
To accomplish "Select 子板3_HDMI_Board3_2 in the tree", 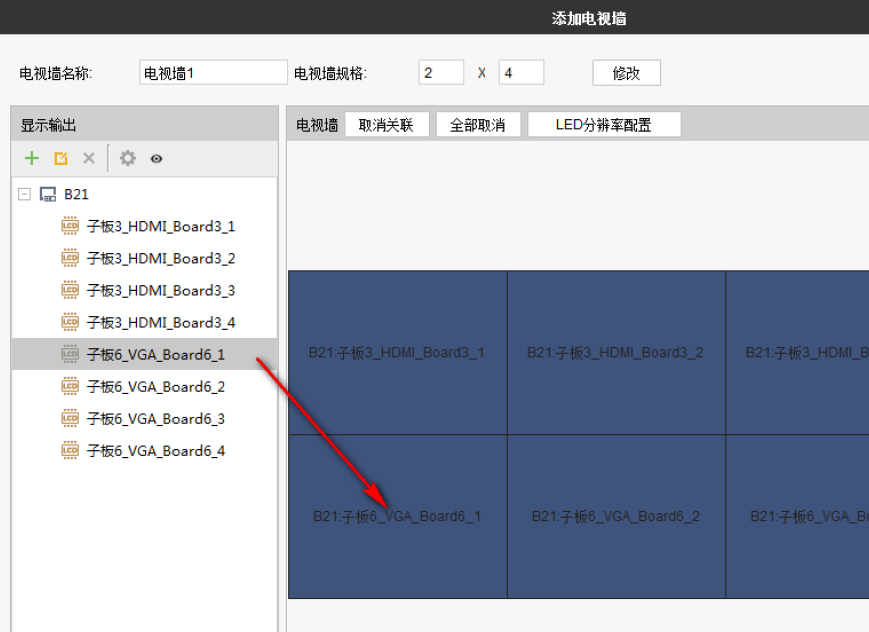I will coord(160,258).
